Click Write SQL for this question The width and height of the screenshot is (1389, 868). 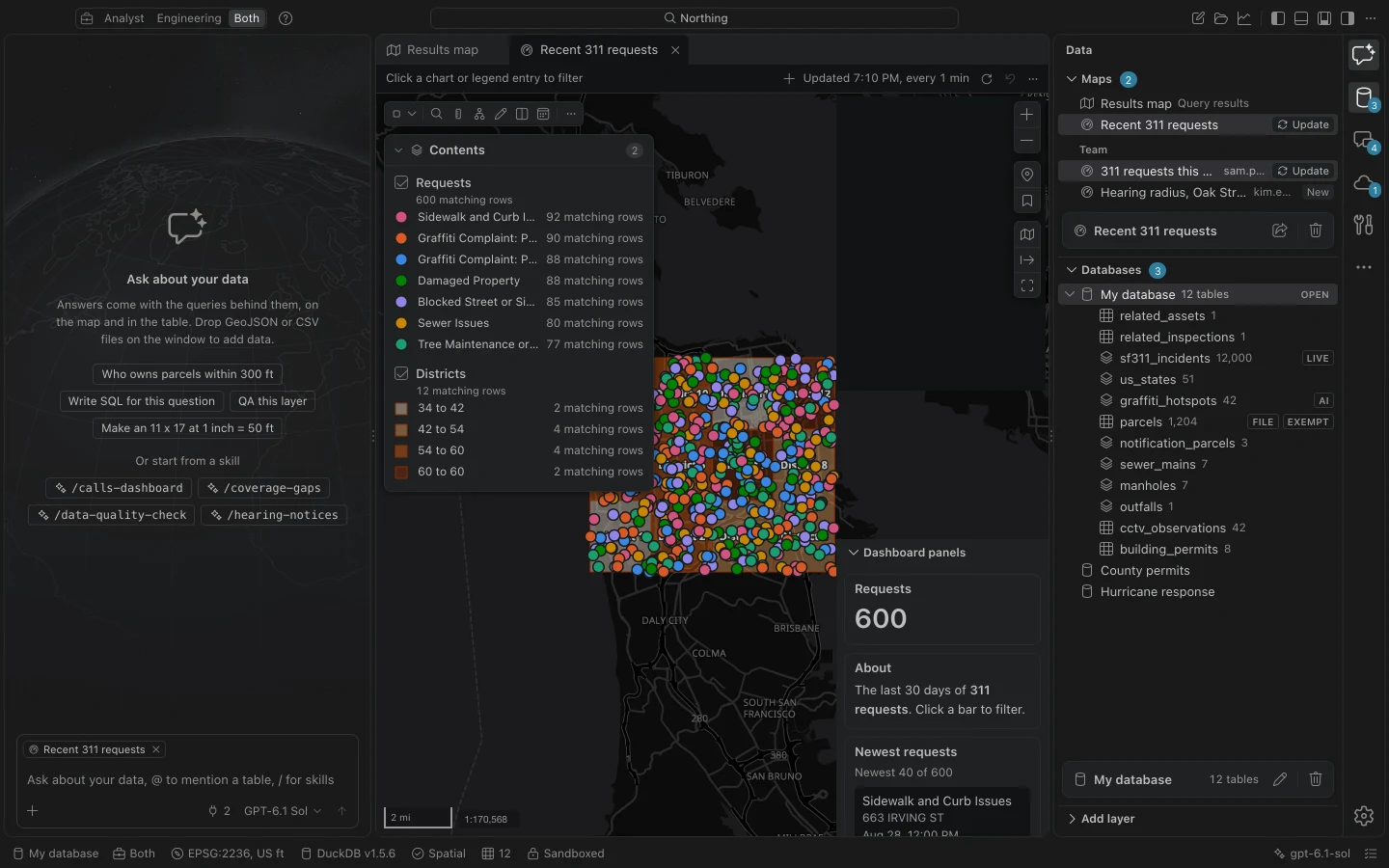142,401
